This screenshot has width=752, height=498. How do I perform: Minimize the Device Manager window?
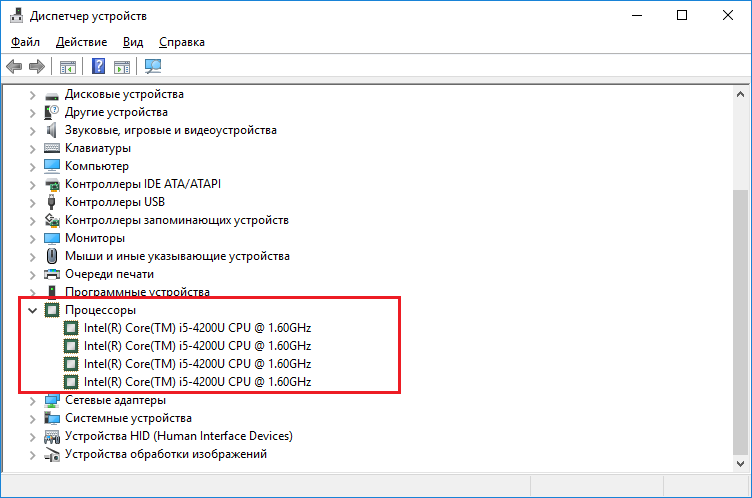[x=637, y=15]
